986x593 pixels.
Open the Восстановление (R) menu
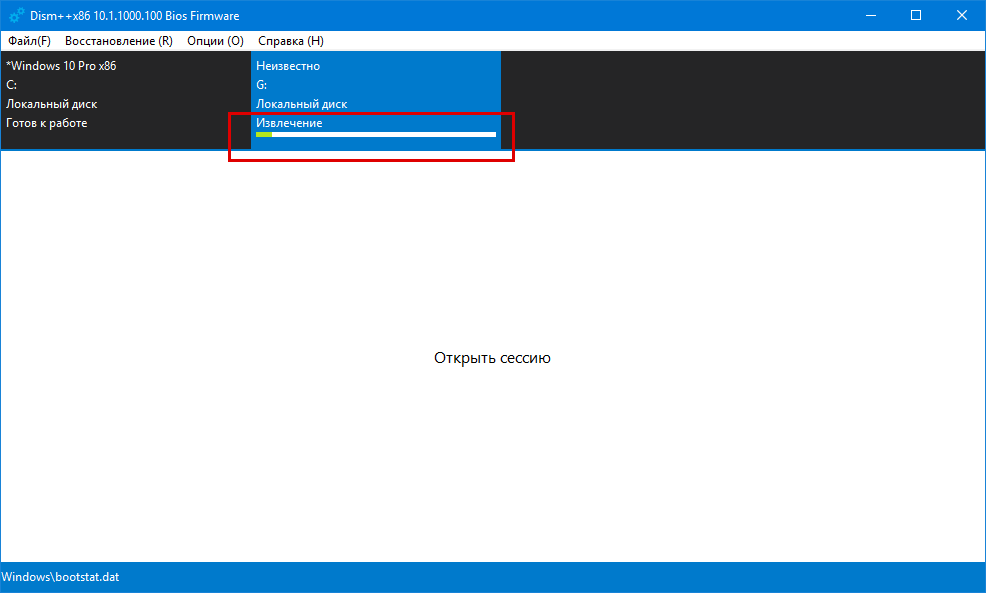[119, 41]
